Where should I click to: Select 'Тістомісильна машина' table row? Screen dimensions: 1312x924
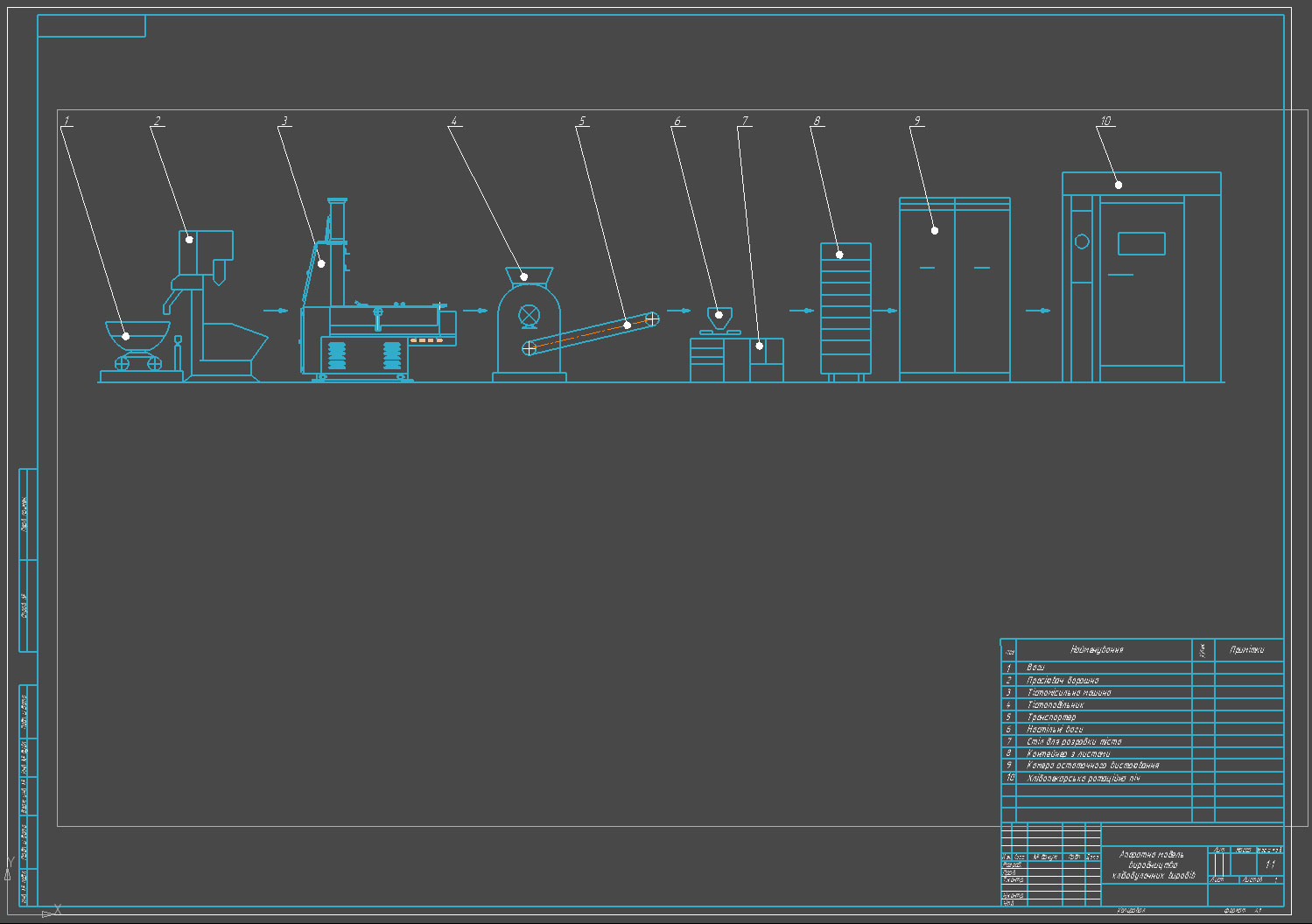click(1069, 692)
